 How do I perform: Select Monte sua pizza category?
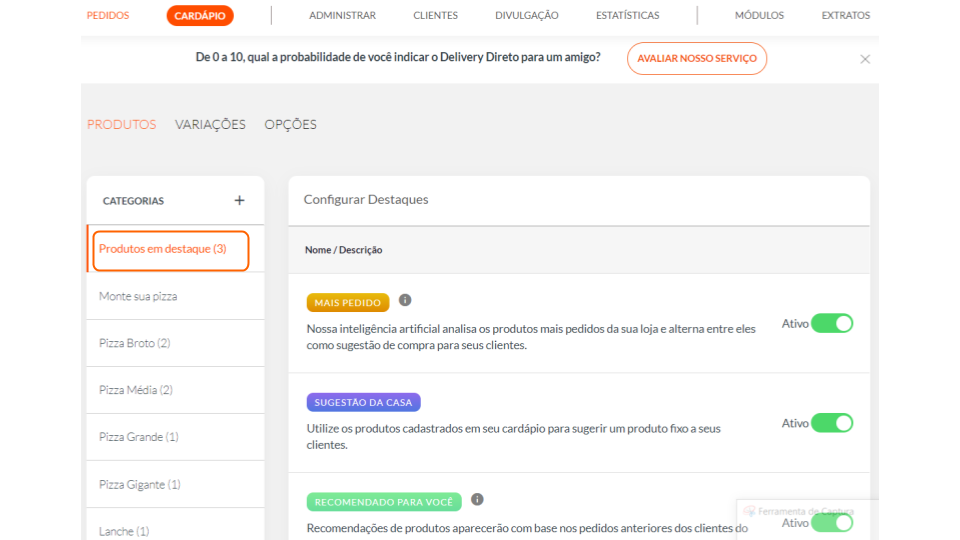176,296
